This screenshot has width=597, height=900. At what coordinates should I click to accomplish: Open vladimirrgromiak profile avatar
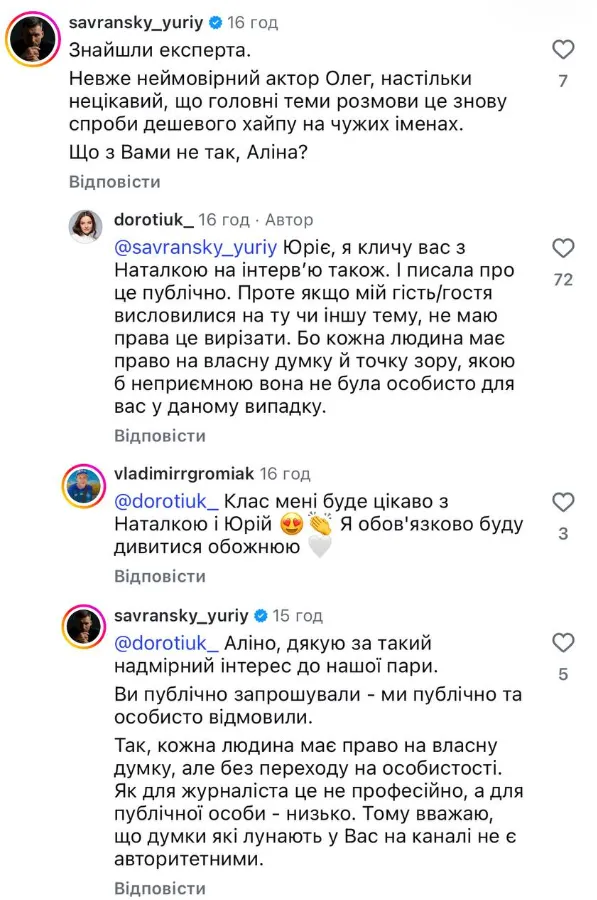click(84, 487)
